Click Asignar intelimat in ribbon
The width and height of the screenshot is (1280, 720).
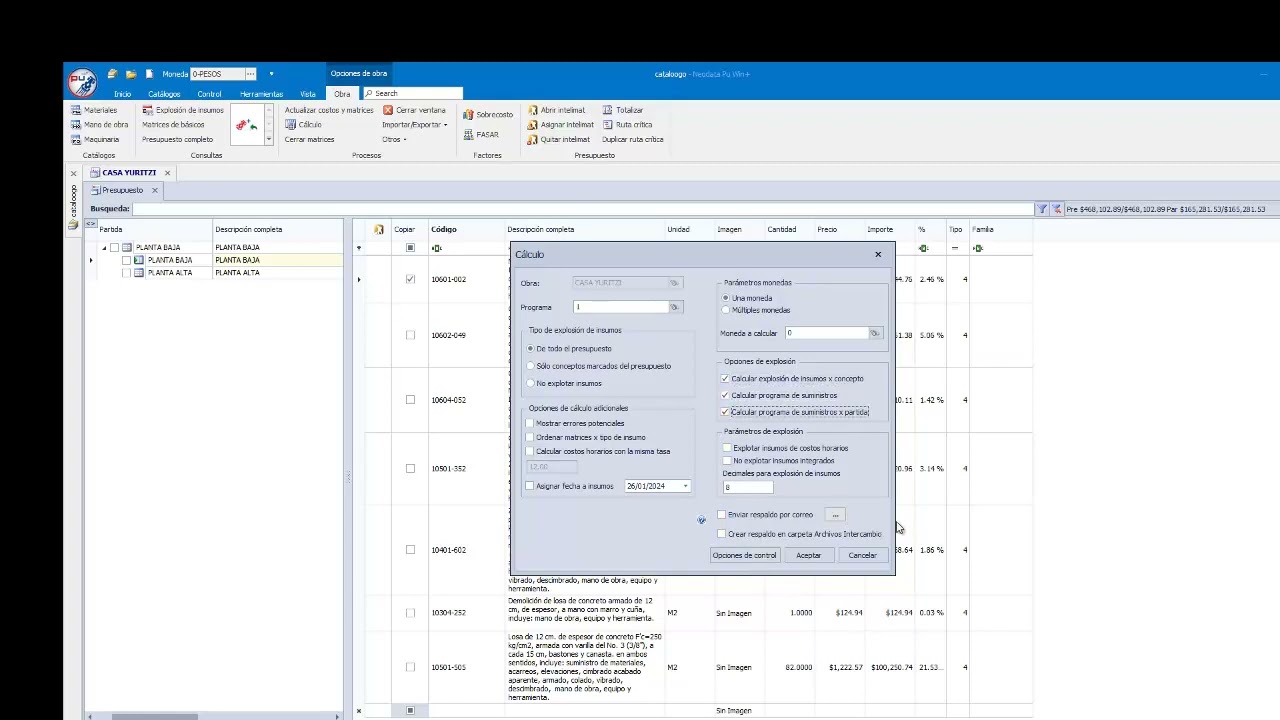point(560,125)
